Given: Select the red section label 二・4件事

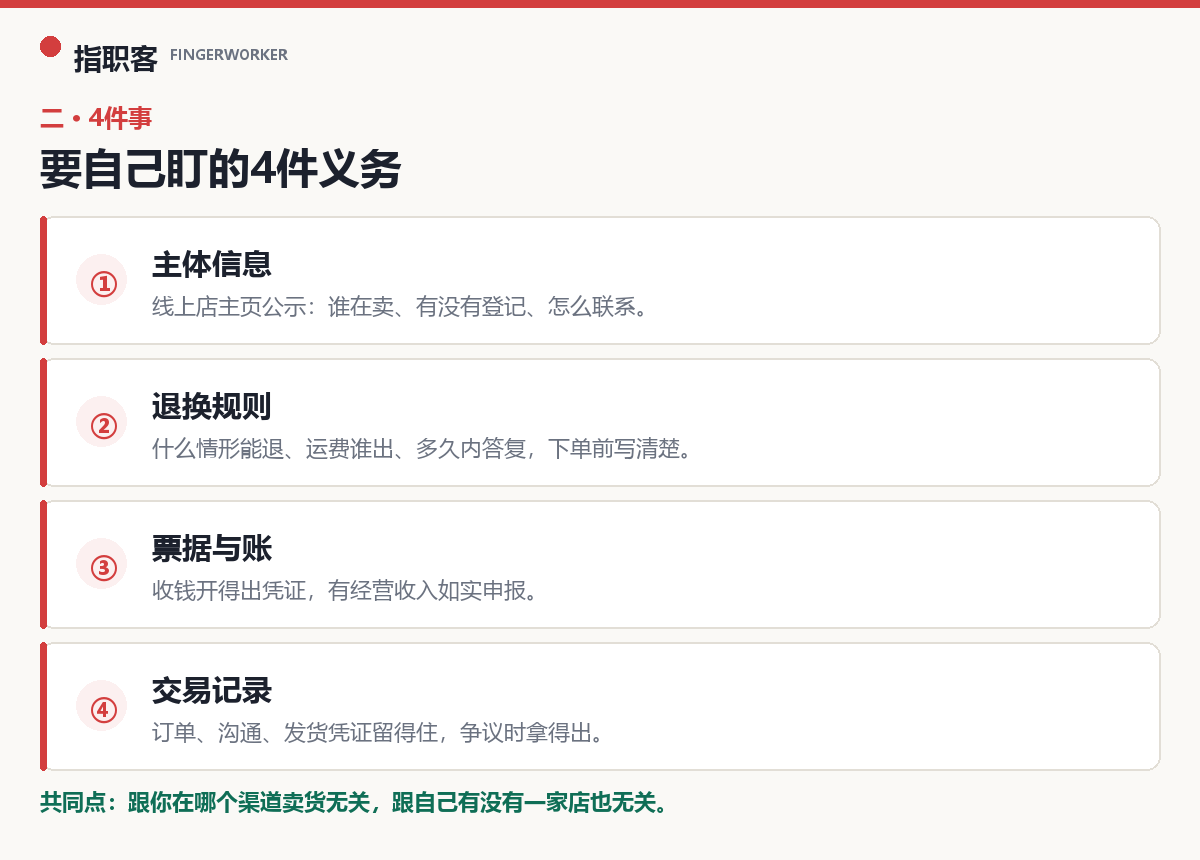Looking at the screenshot, I should [x=96, y=118].
